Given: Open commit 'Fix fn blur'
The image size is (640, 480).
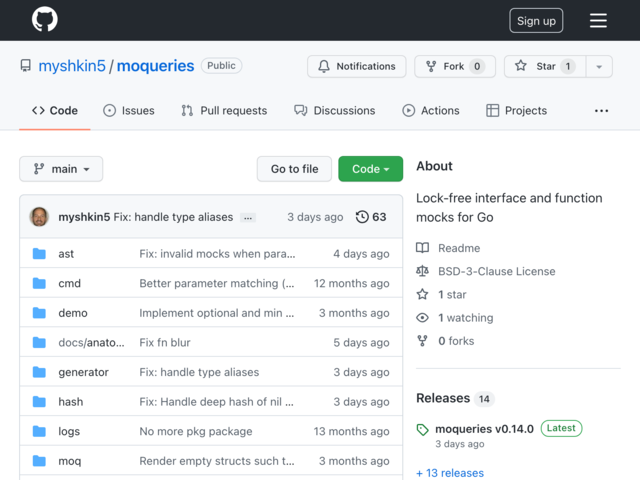Looking at the screenshot, I should pos(165,342).
